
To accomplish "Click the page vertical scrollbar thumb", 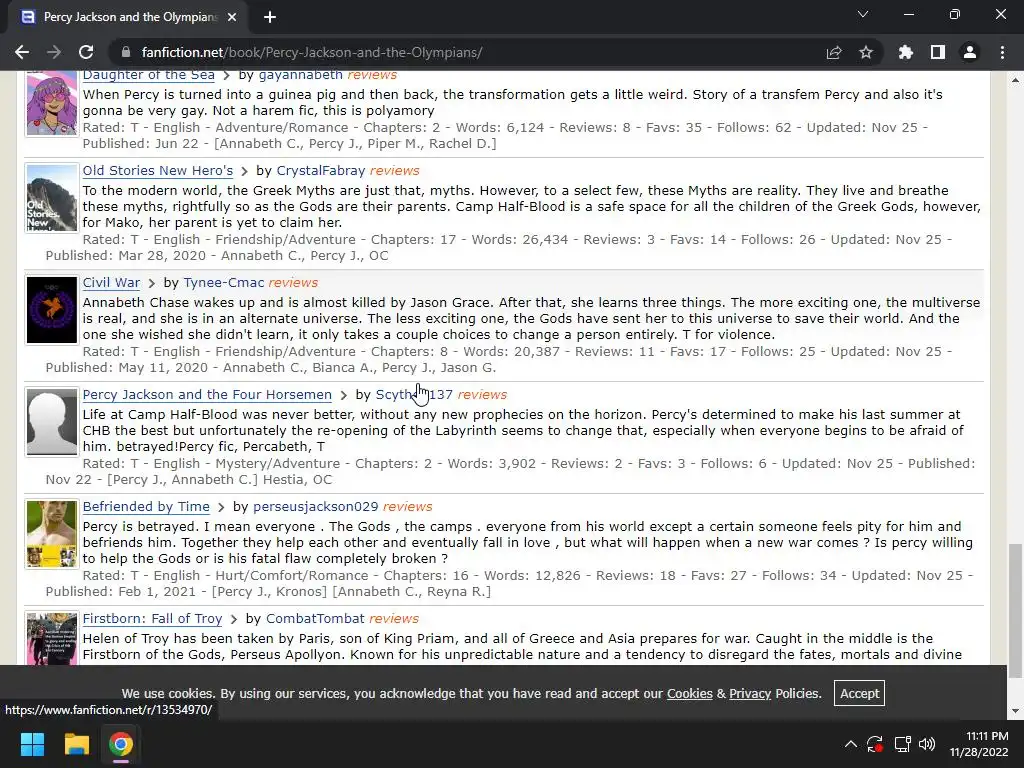I will [x=1016, y=611].
